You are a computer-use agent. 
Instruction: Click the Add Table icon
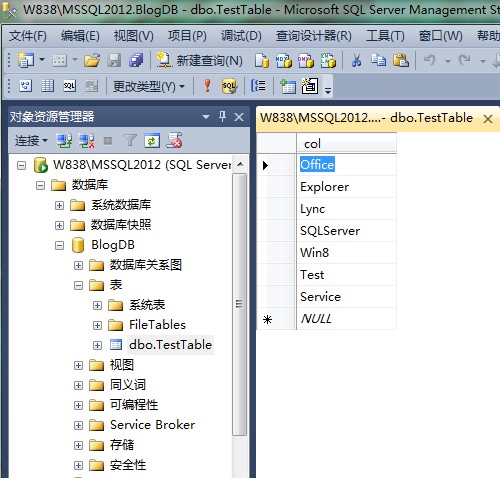(x=288, y=86)
